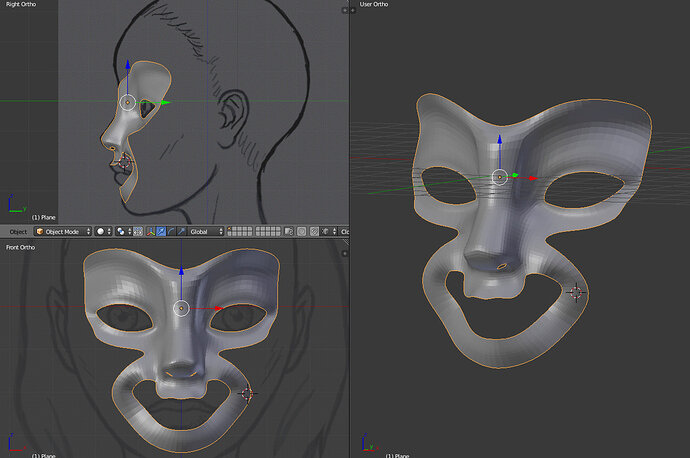The height and width of the screenshot is (458, 690).
Task: Toggle the 3D manipulator axes icon
Action: [x=150, y=231]
